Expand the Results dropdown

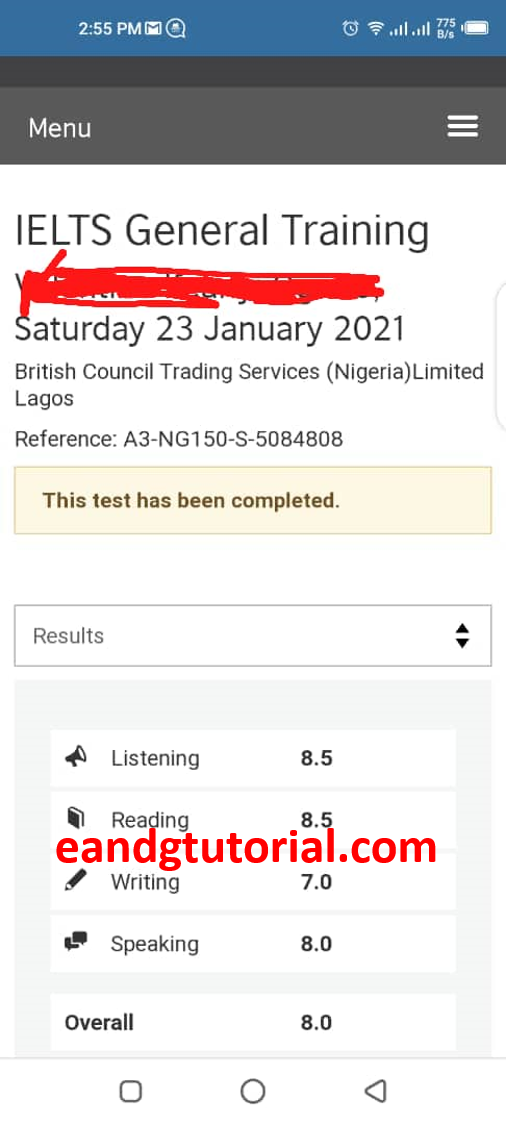point(253,636)
